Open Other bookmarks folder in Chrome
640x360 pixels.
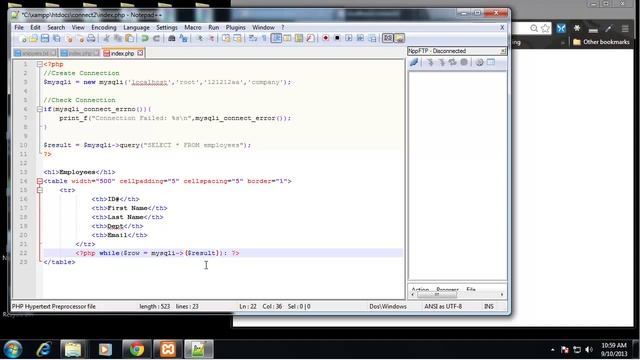coord(601,42)
